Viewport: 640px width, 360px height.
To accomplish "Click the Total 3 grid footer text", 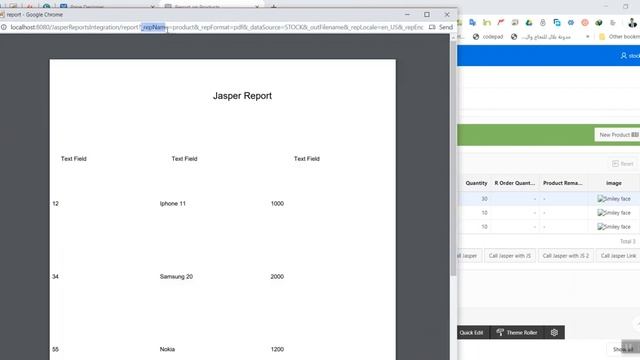I will [627, 241].
